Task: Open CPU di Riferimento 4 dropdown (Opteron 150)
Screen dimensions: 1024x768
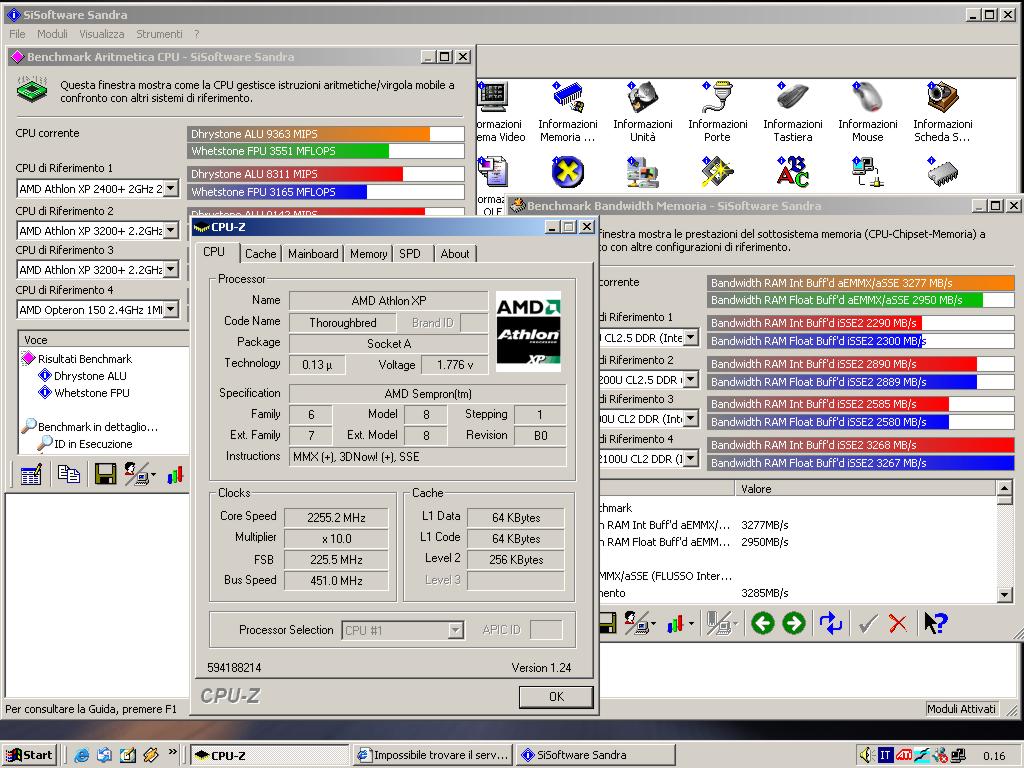Action: click(x=170, y=310)
